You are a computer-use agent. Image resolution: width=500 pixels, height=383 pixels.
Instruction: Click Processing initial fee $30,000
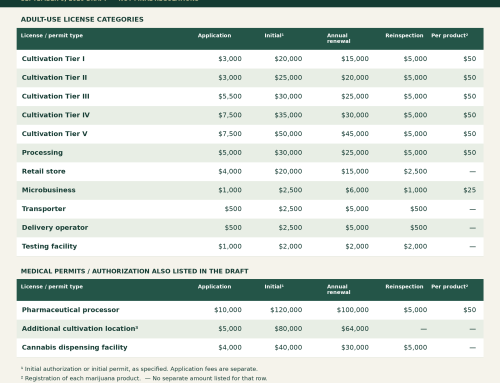[x=288, y=153]
